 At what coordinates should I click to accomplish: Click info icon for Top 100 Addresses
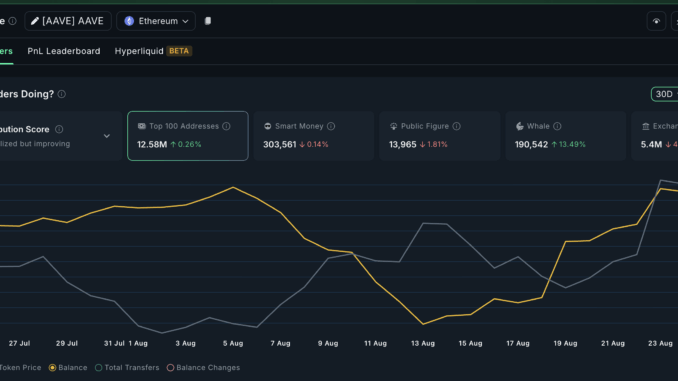click(x=226, y=126)
